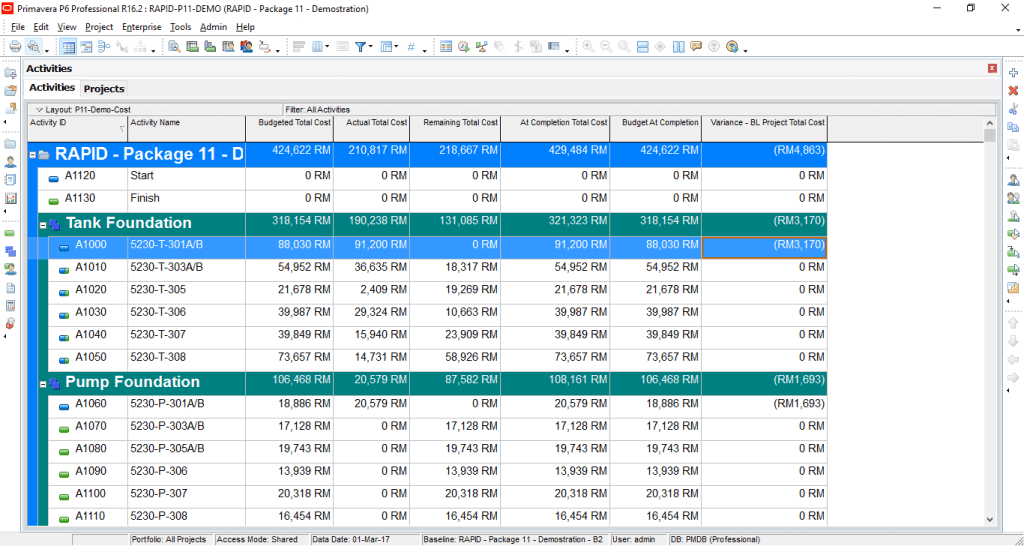Open Resources person icon in left sidebar
The width and height of the screenshot is (1024, 546).
point(10,162)
